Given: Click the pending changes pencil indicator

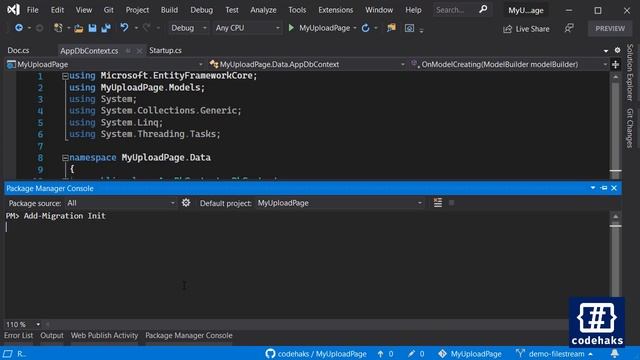Looking at the screenshot, I should pyautogui.click(x=416, y=353).
